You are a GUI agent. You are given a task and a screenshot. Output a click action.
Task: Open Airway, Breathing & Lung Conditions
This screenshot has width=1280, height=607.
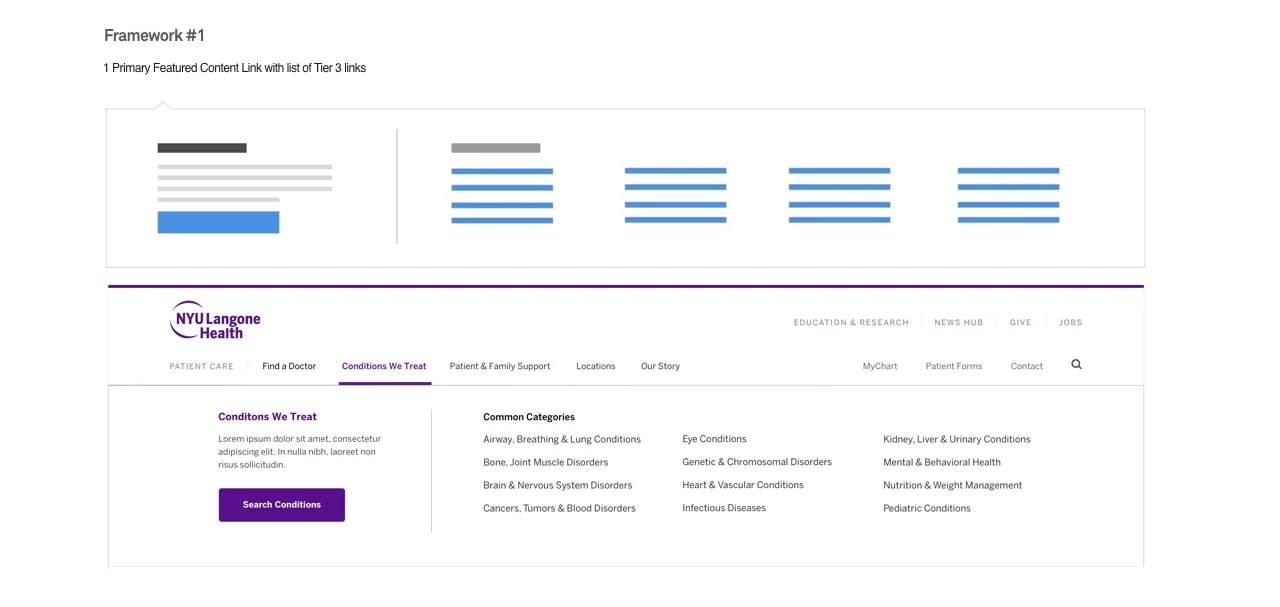tap(562, 439)
